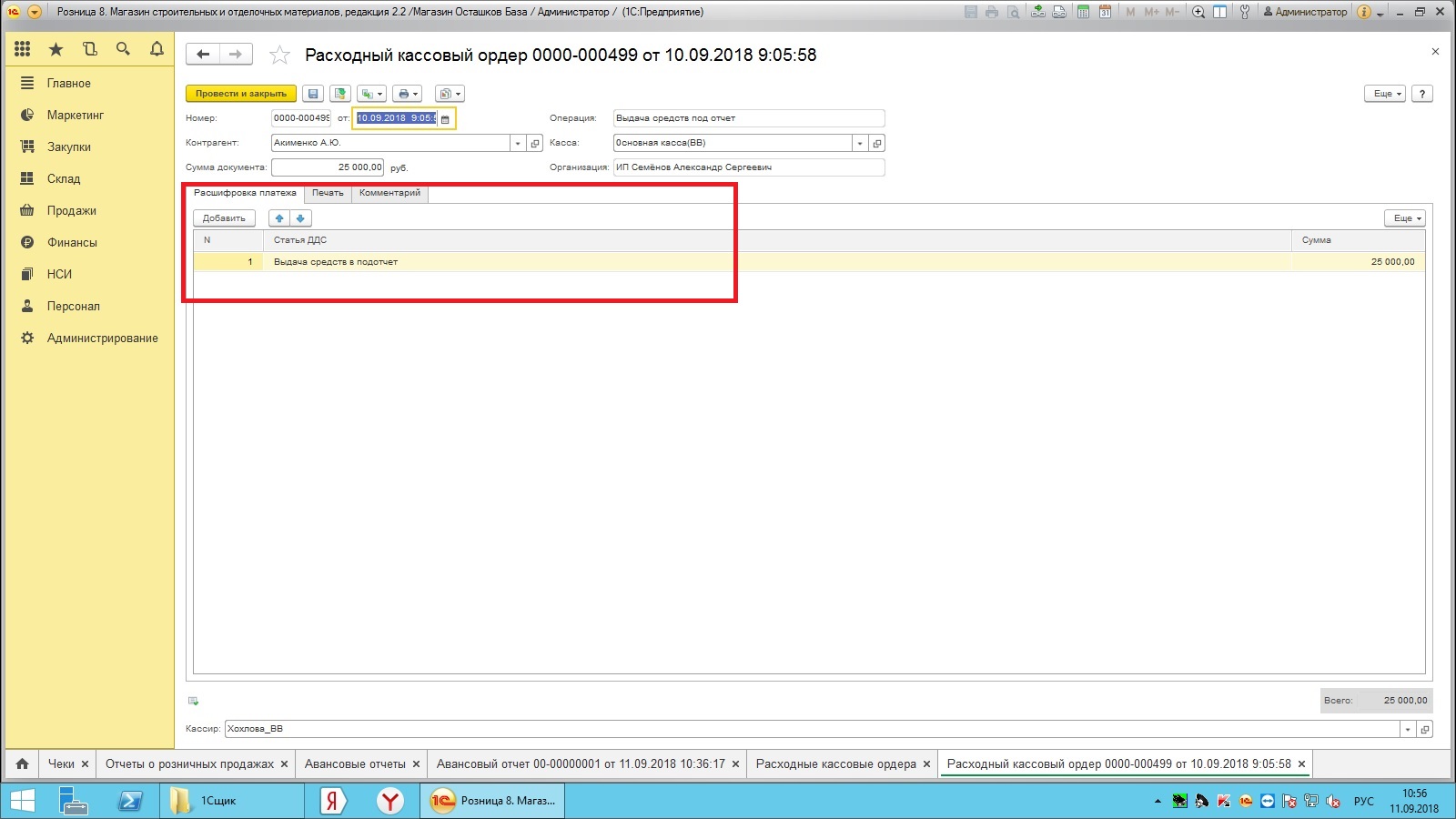Open the Финансы section in sidebar
Screen dimensions: 1456x819
click(x=72, y=242)
